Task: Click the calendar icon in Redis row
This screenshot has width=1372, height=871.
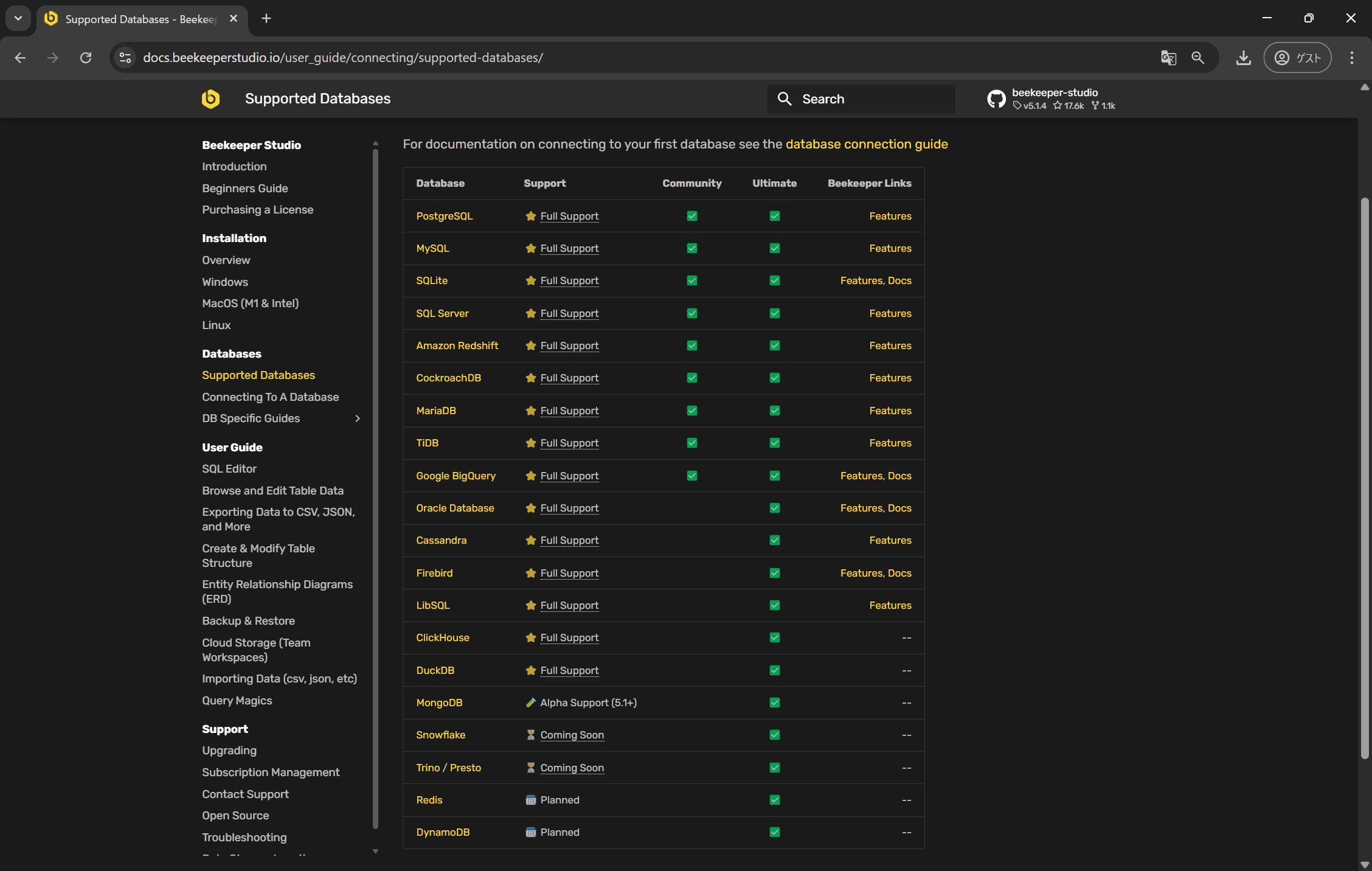Action: (530, 800)
